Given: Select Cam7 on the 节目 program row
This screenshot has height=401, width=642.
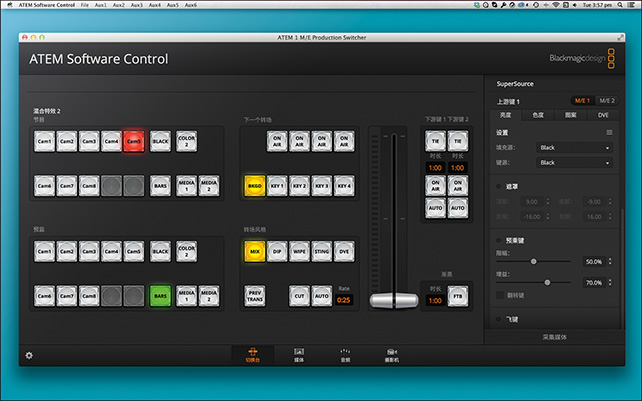Looking at the screenshot, I should (x=67, y=186).
